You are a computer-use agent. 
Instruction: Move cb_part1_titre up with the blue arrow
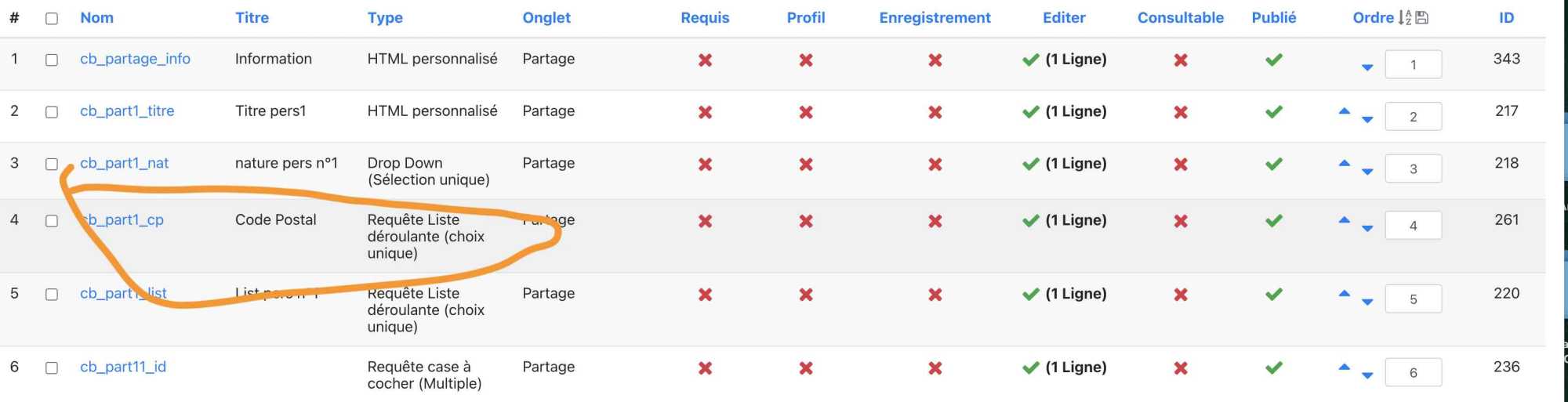pos(1345,111)
